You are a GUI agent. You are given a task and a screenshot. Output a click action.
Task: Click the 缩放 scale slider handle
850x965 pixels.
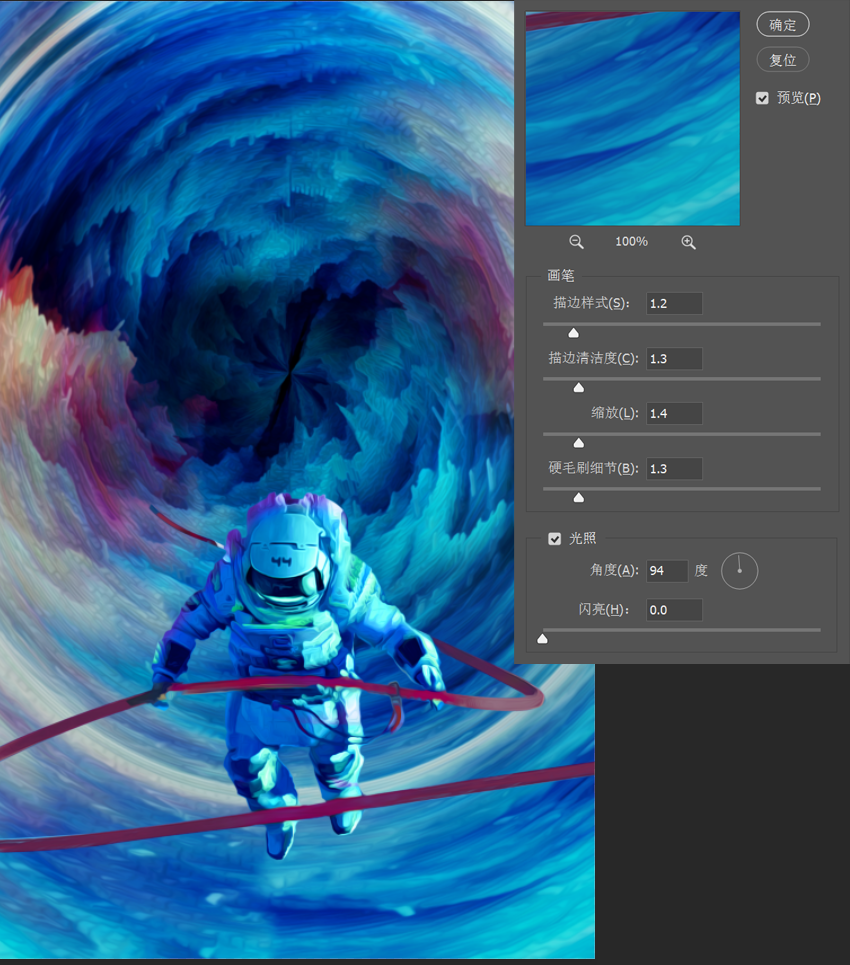pos(579,442)
